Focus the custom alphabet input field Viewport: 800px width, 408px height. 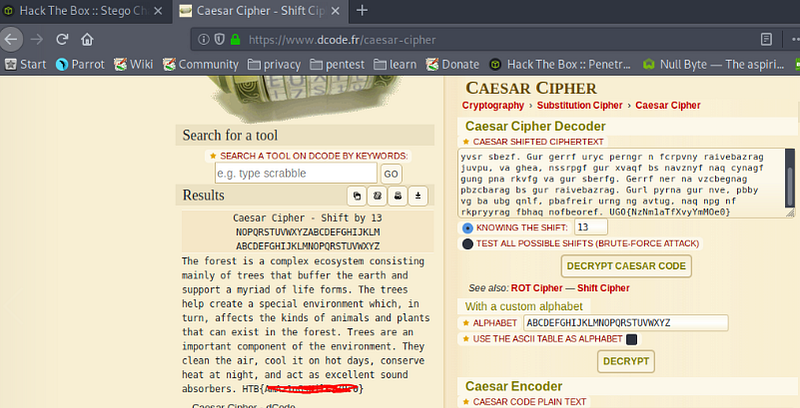pos(626,323)
